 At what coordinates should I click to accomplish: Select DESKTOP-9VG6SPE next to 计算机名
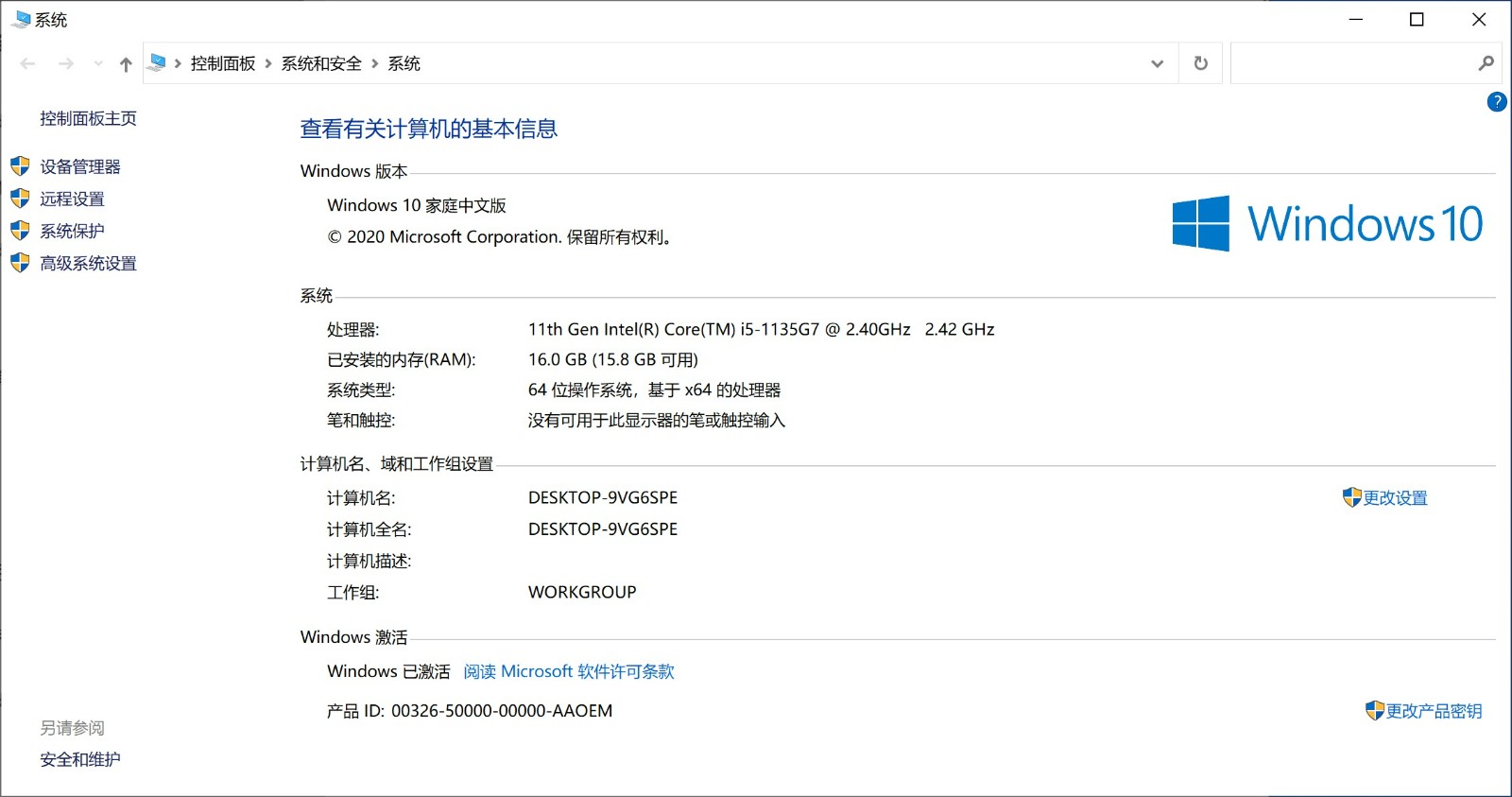point(603,497)
